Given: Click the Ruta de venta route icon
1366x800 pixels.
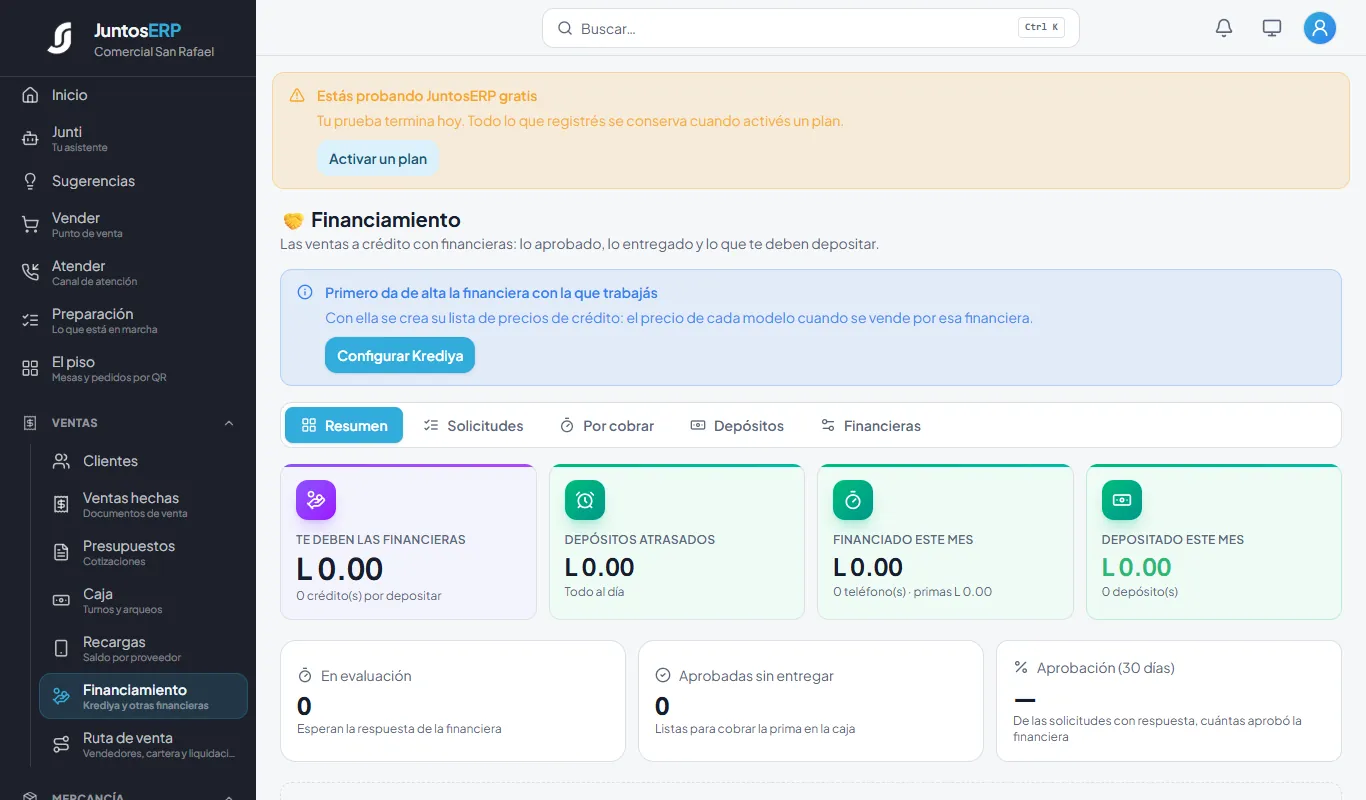Looking at the screenshot, I should (x=61, y=745).
